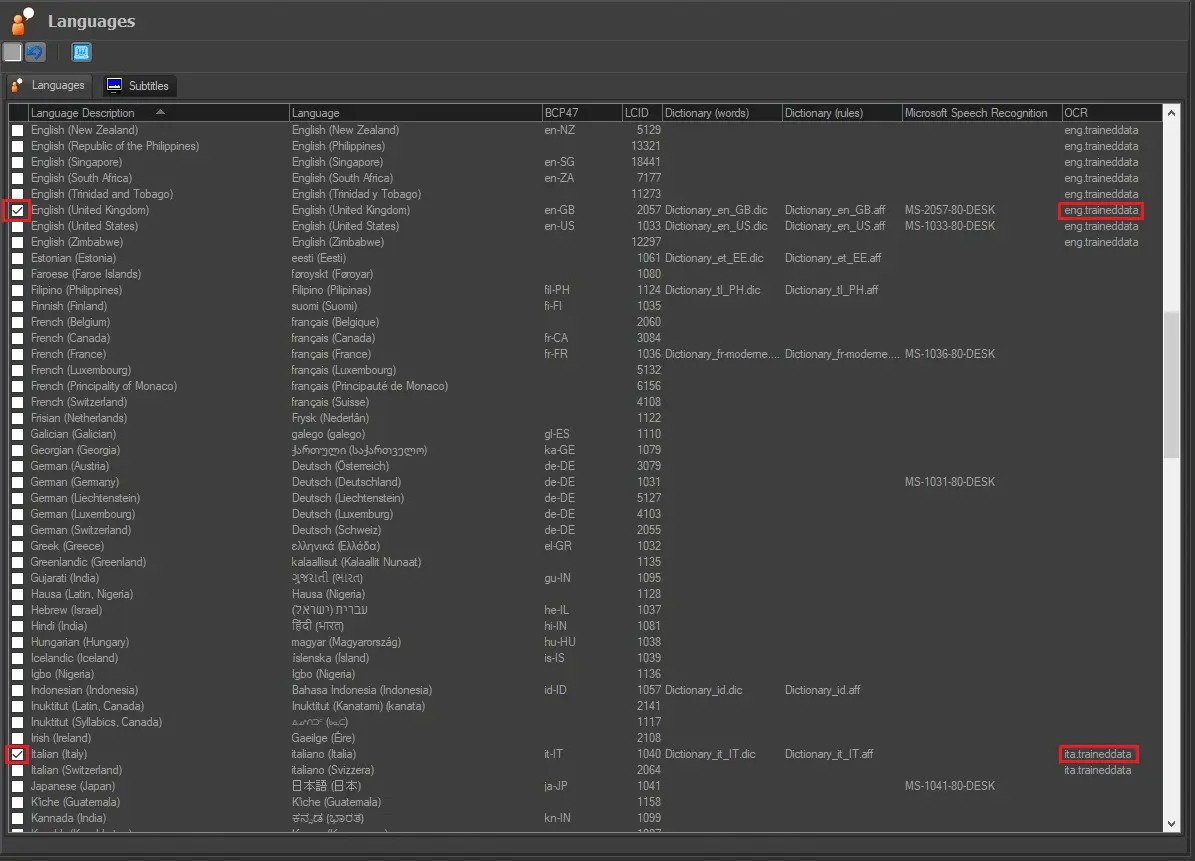The image size is (1195, 861).
Task: Click the sort arrow on Language Description header
Action: click(160, 113)
